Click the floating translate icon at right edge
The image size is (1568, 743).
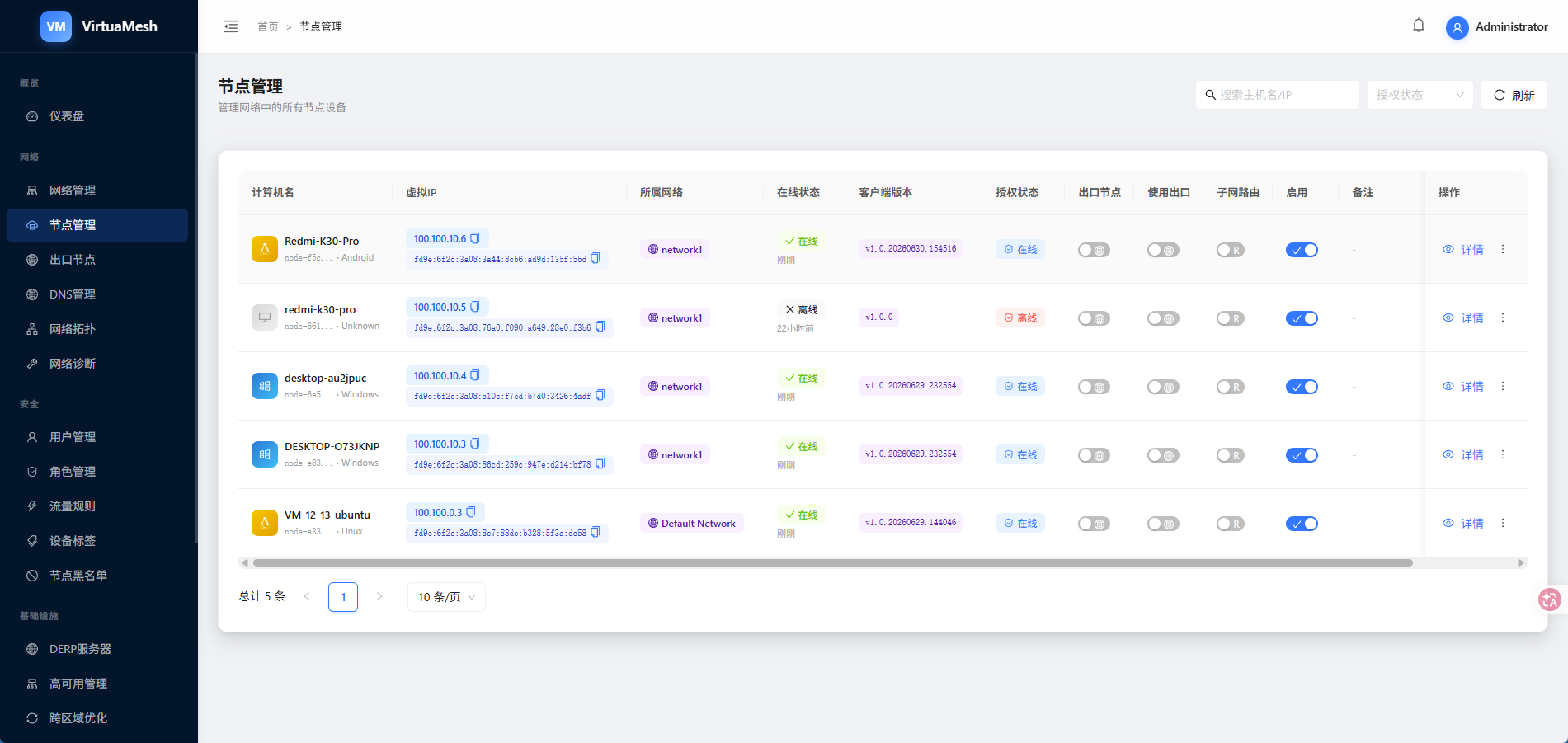[x=1550, y=600]
